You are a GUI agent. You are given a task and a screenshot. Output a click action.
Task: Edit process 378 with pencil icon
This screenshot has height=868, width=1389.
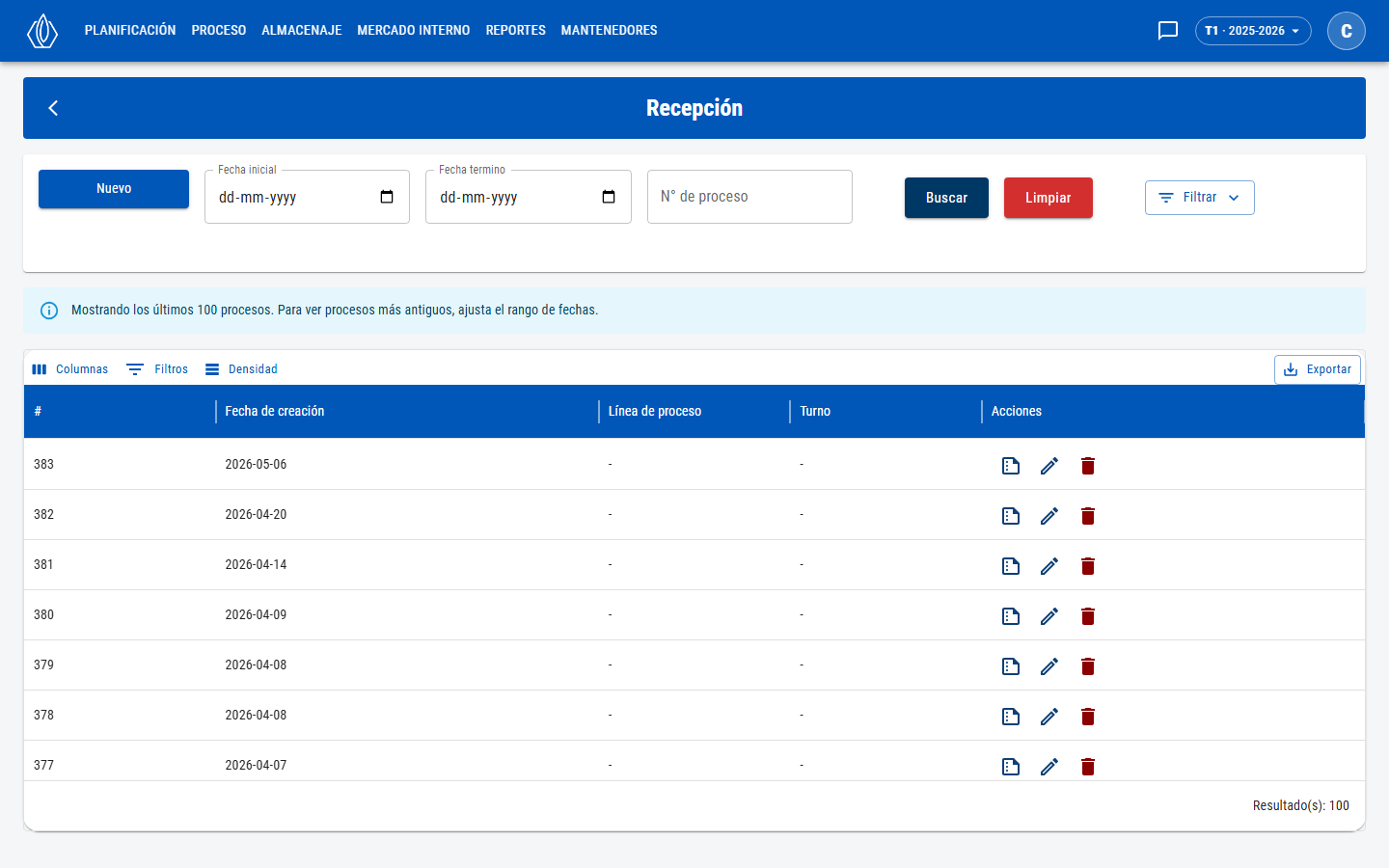click(x=1049, y=717)
